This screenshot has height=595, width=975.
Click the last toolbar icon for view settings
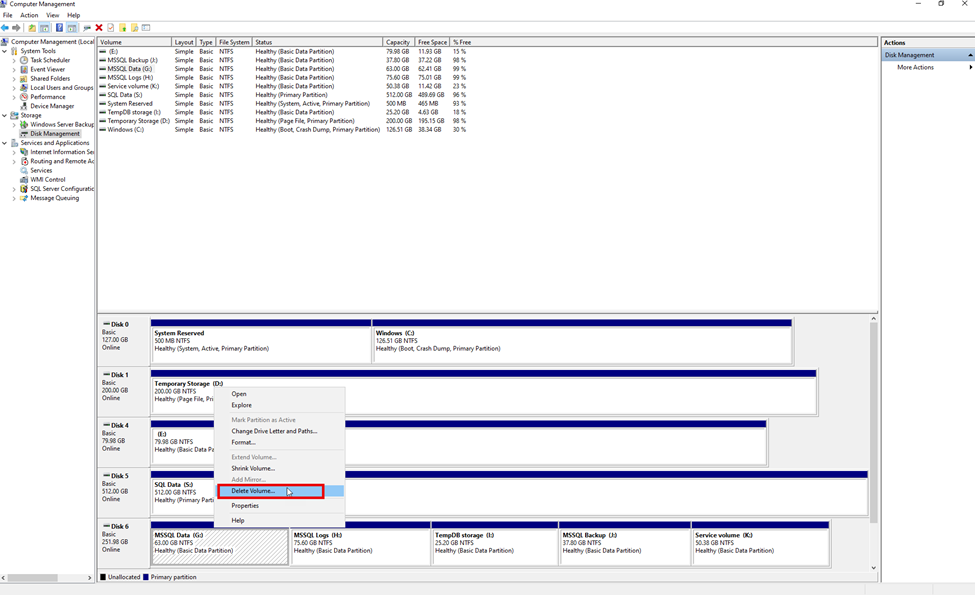coord(146,28)
